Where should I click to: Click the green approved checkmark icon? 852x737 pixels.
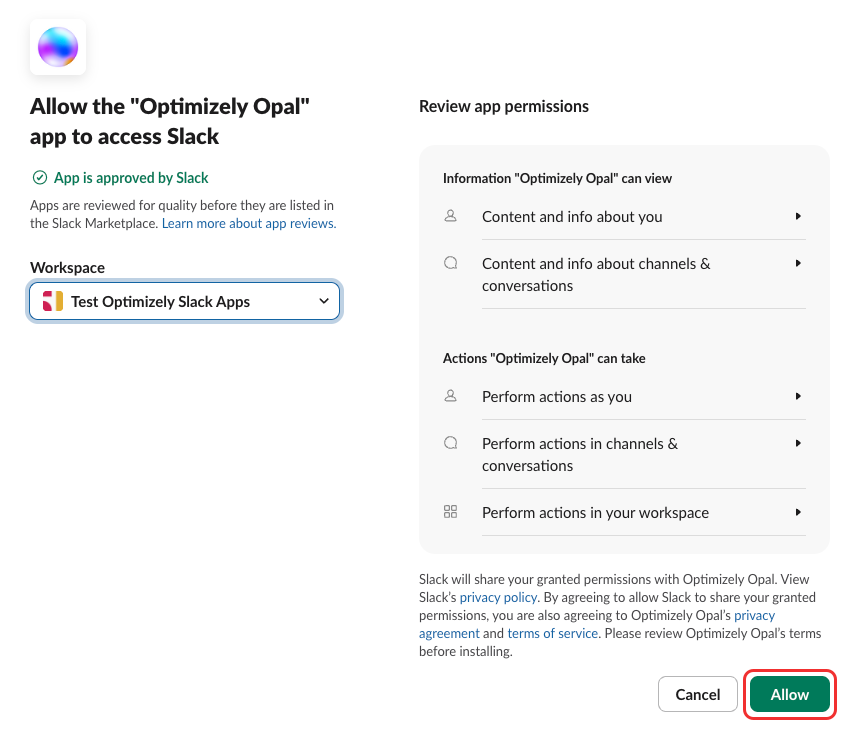[40, 178]
